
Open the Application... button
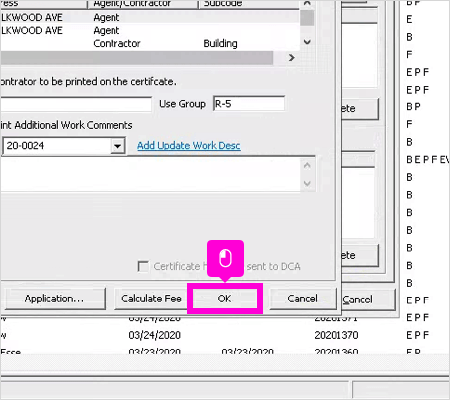(x=54, y=299)
